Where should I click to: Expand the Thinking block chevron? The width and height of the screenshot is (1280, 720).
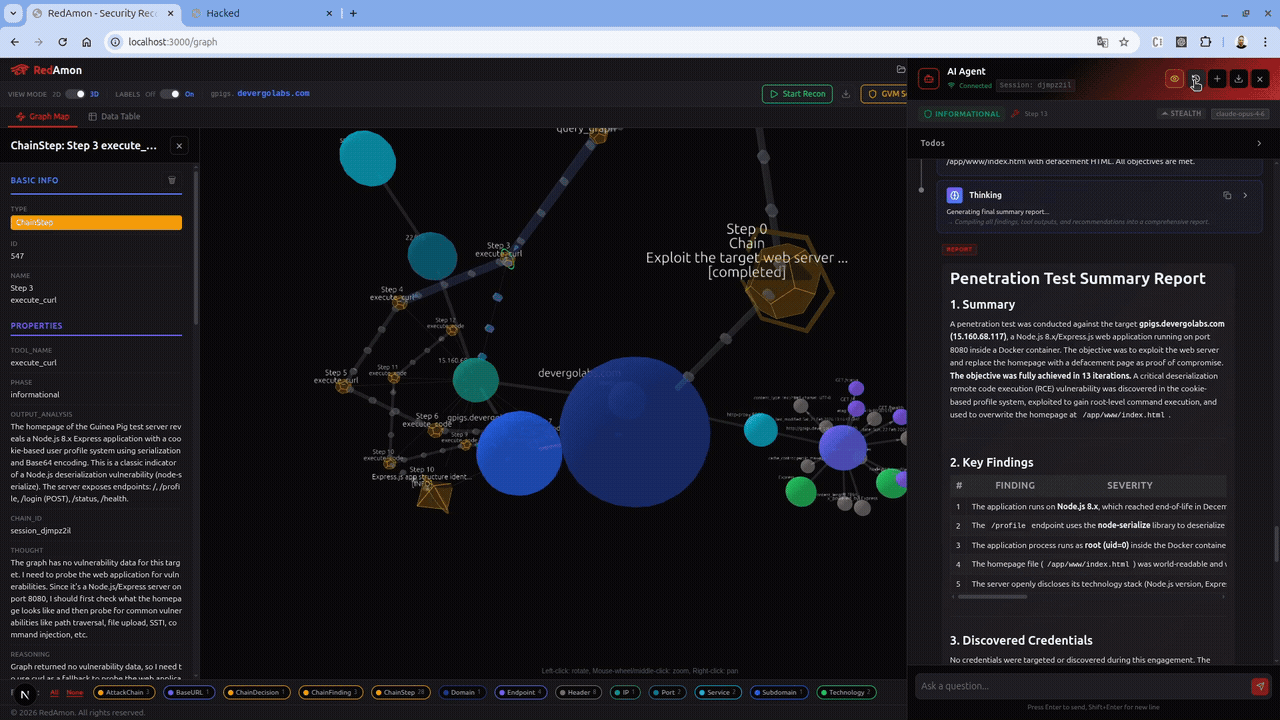pos(1245,196)
